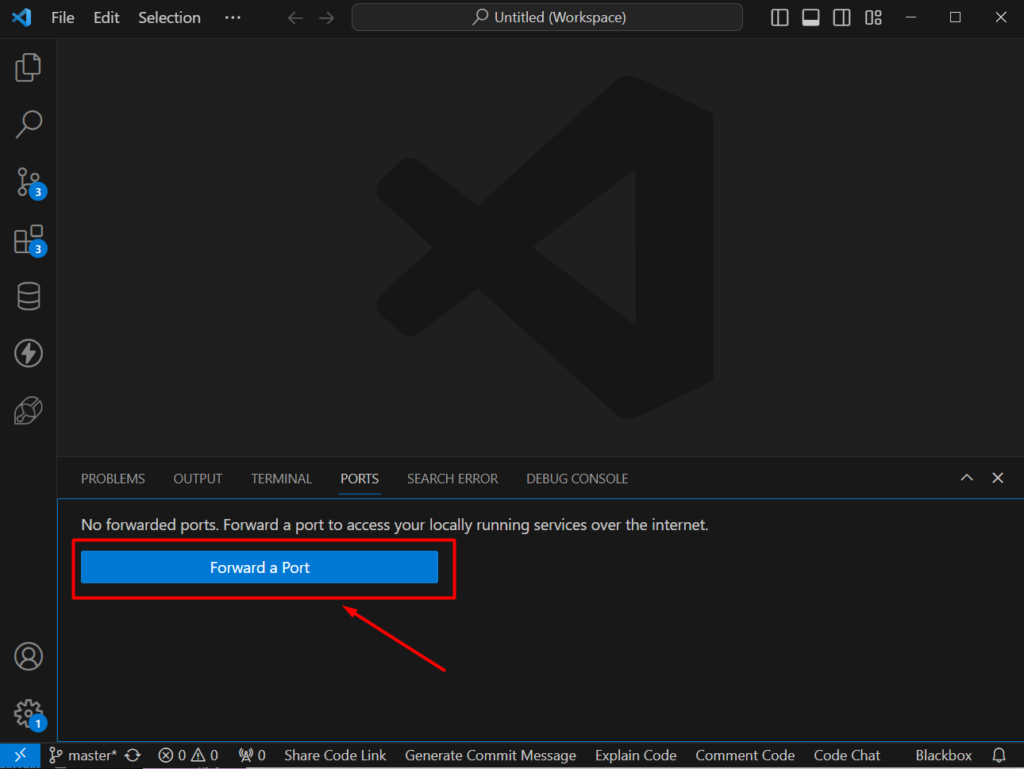The height and width of the screenshot is (769, 1024).
Task: Switch to the TERMINAL tab
Action: click(281, 479)
